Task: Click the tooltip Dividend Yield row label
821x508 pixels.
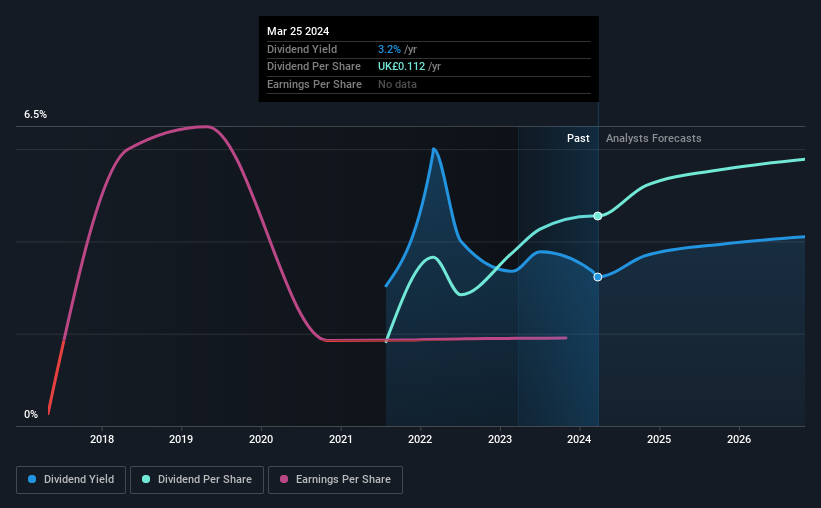Action: pos(302,49)
